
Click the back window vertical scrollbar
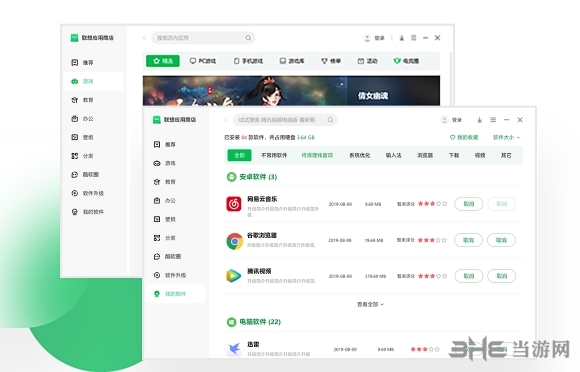pyautogui.click(x=450, y=78)
